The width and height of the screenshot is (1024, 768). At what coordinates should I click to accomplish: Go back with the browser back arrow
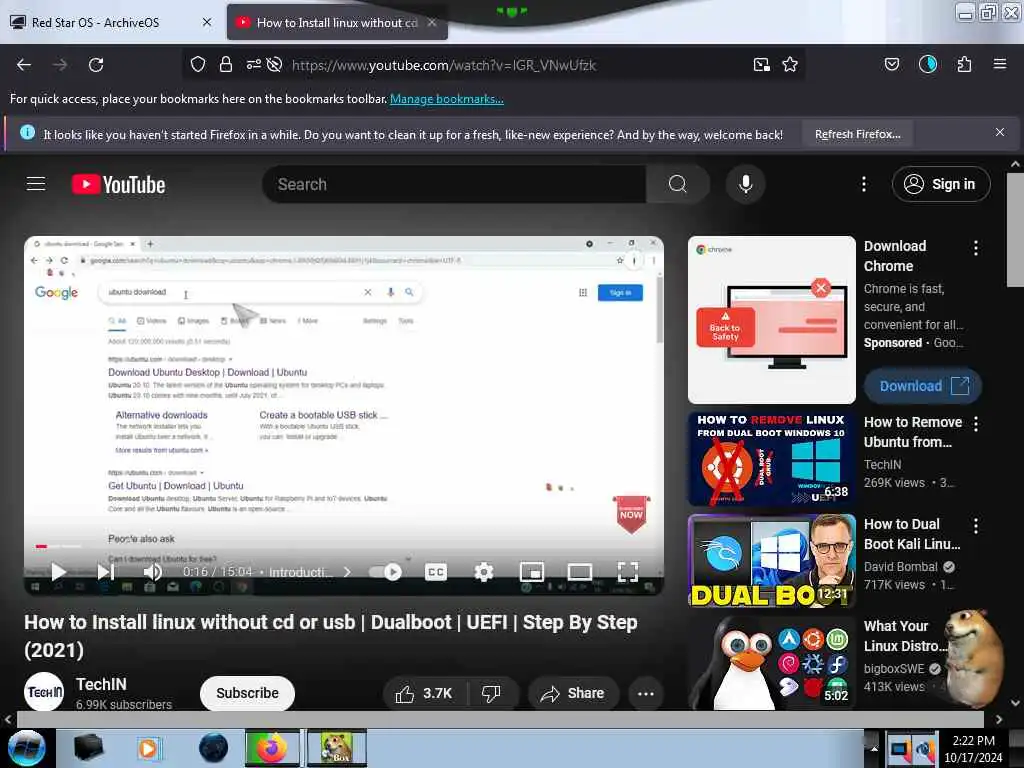24,65
